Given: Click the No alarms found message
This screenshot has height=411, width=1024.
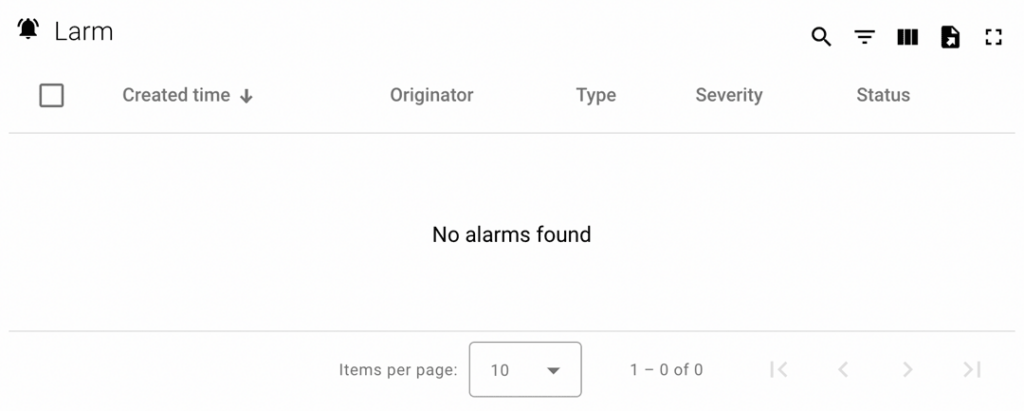Looking at the screenshot, I should coord(511,235).
